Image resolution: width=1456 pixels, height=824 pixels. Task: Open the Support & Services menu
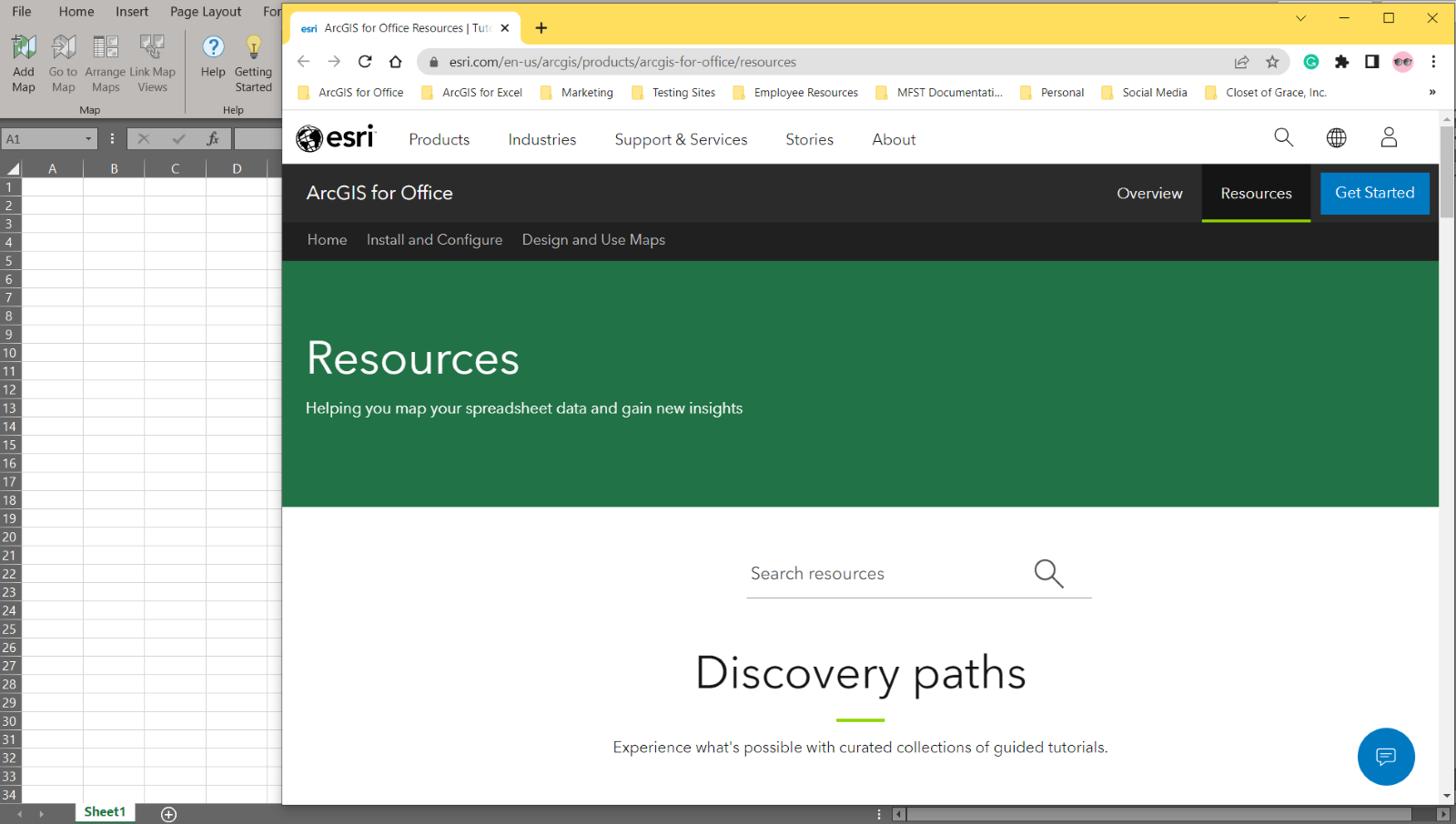[x=681, y=139]
